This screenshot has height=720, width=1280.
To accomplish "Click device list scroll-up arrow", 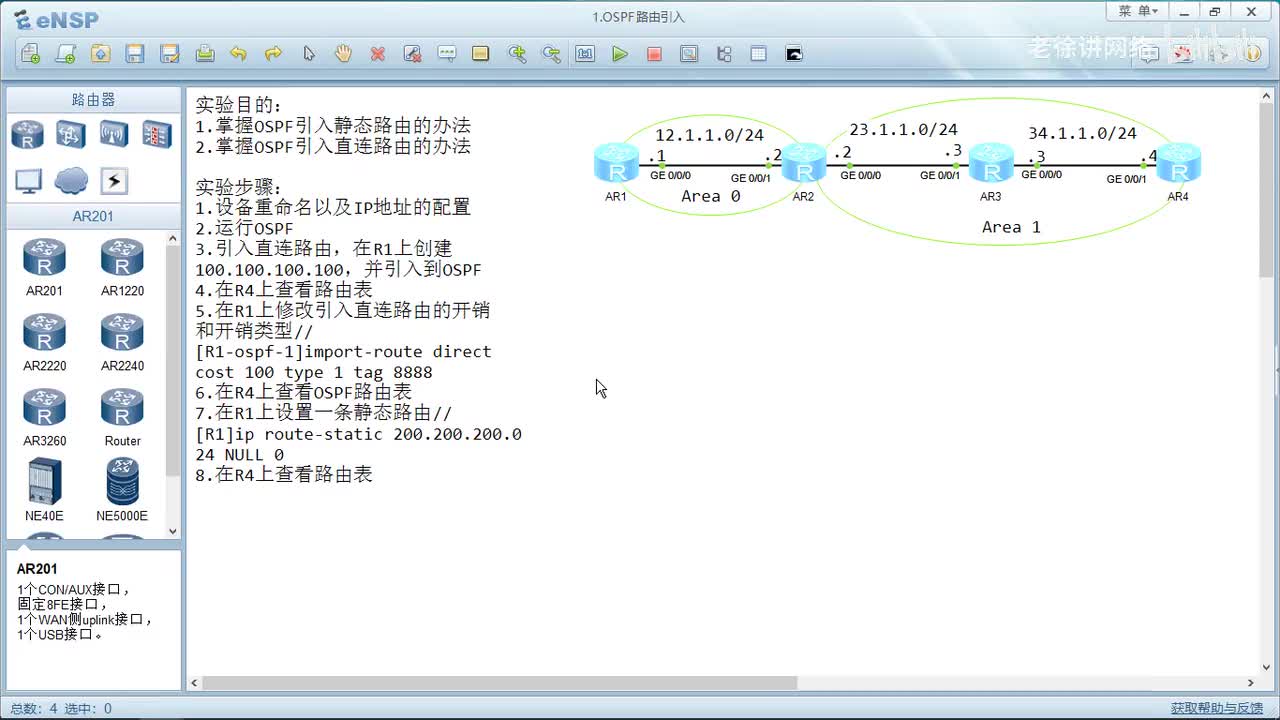I will tap(173, 240).
